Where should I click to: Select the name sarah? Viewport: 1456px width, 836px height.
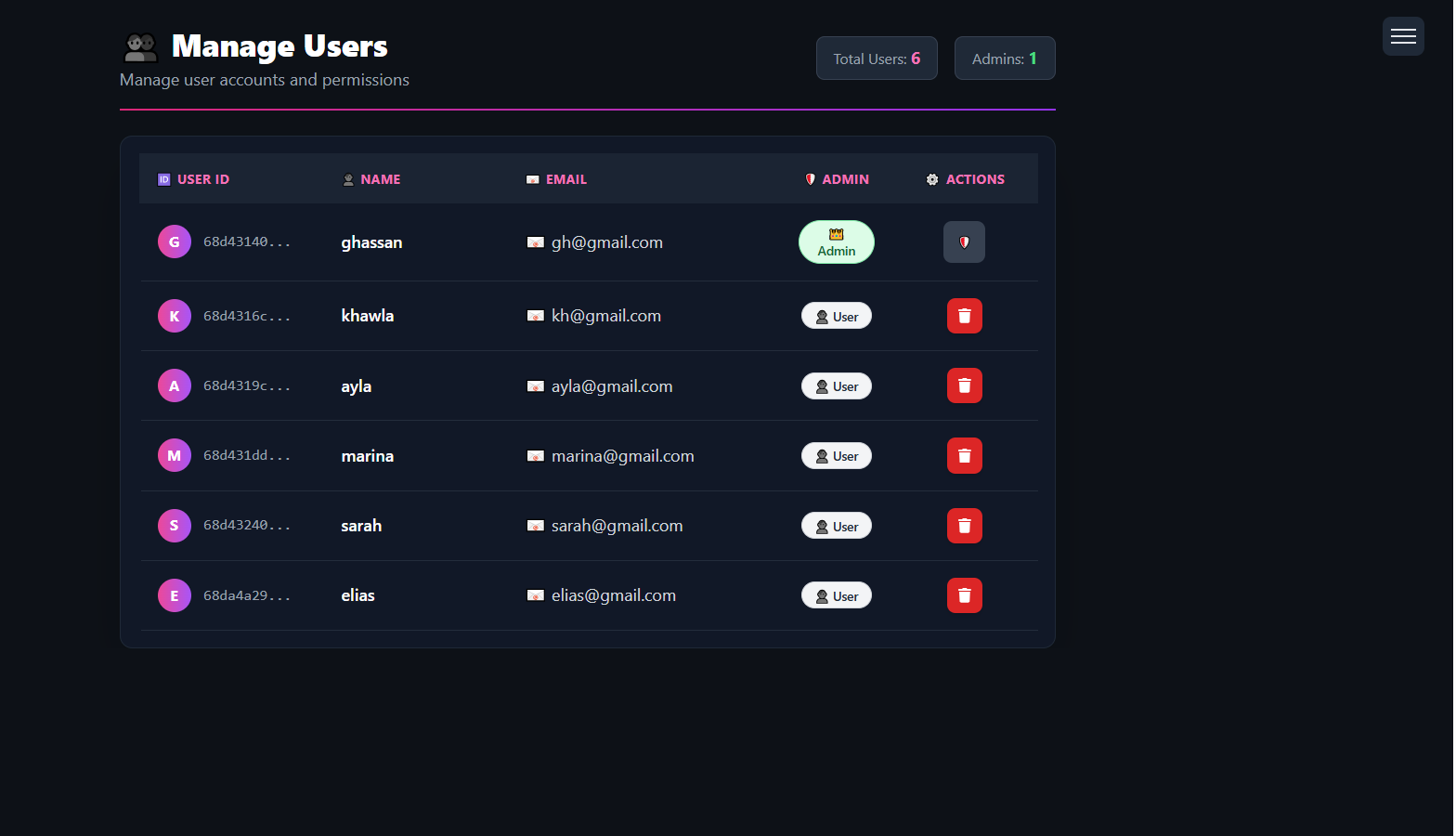(361, 526)
